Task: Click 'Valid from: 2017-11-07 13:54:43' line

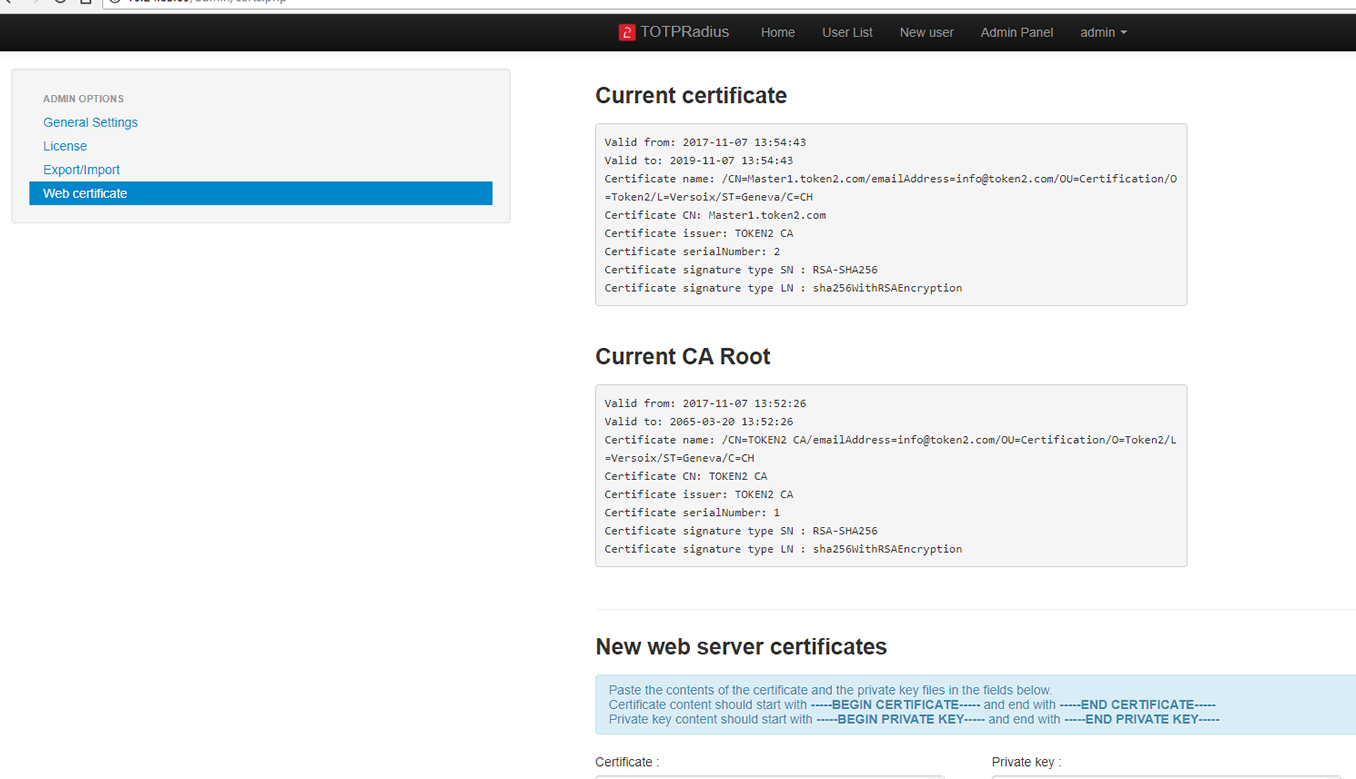Action: [x=705, y=142]
